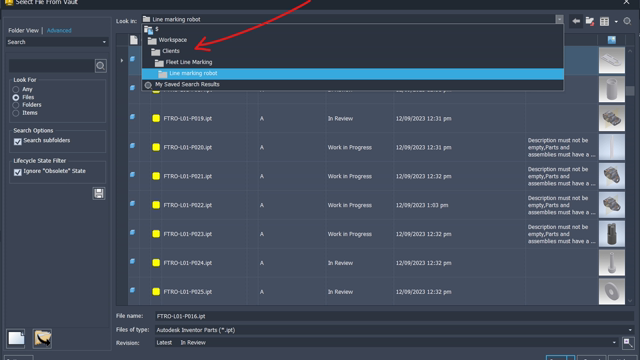
Task: Run search with the magnifier button
Action: click(x=100, y=66)
